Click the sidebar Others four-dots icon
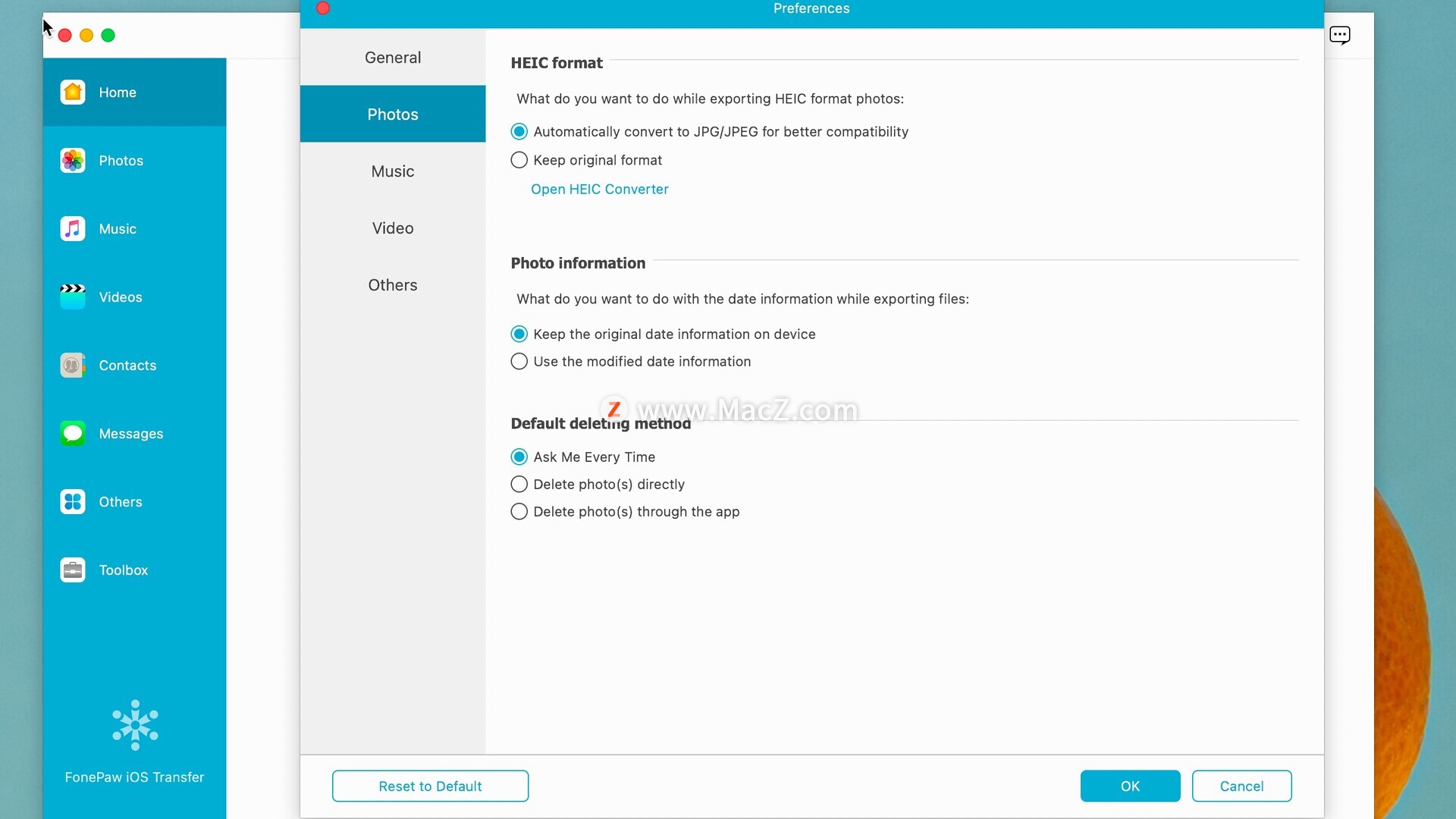1456x819 pixels. click(x=73, y=502)
